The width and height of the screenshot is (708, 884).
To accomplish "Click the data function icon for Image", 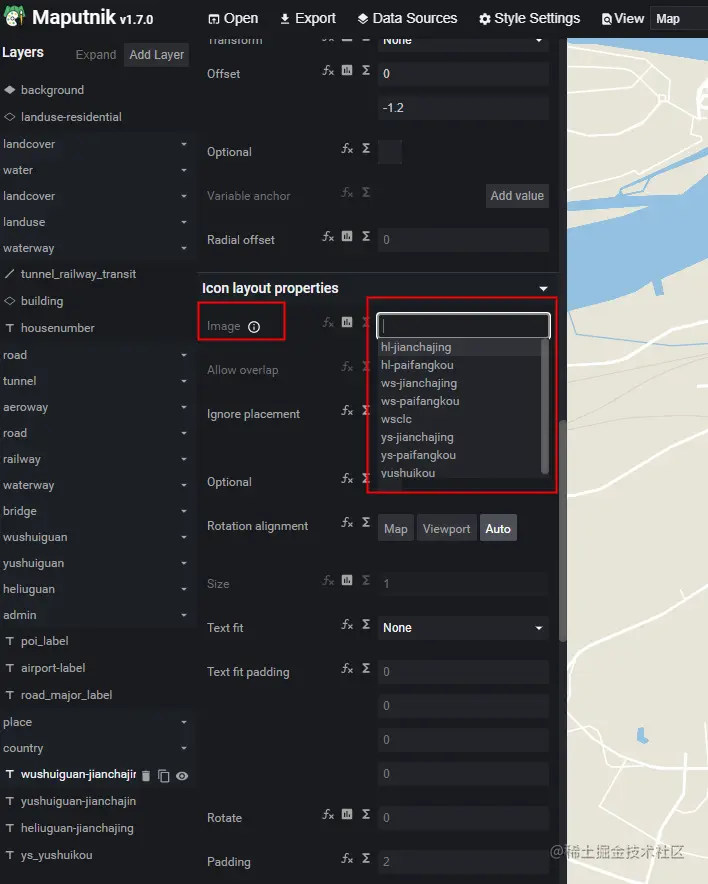I will click(347, 322).
